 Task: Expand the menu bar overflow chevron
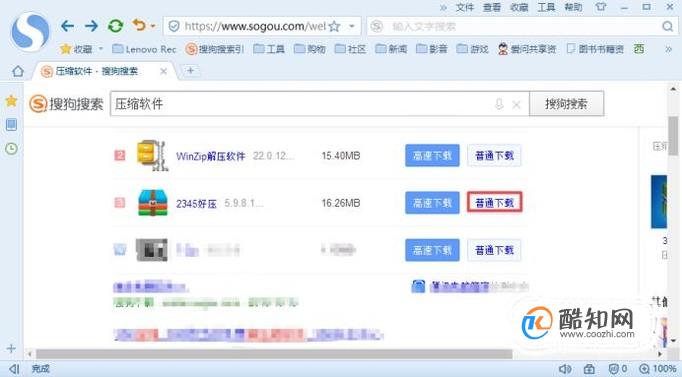[x=443, y=7]
